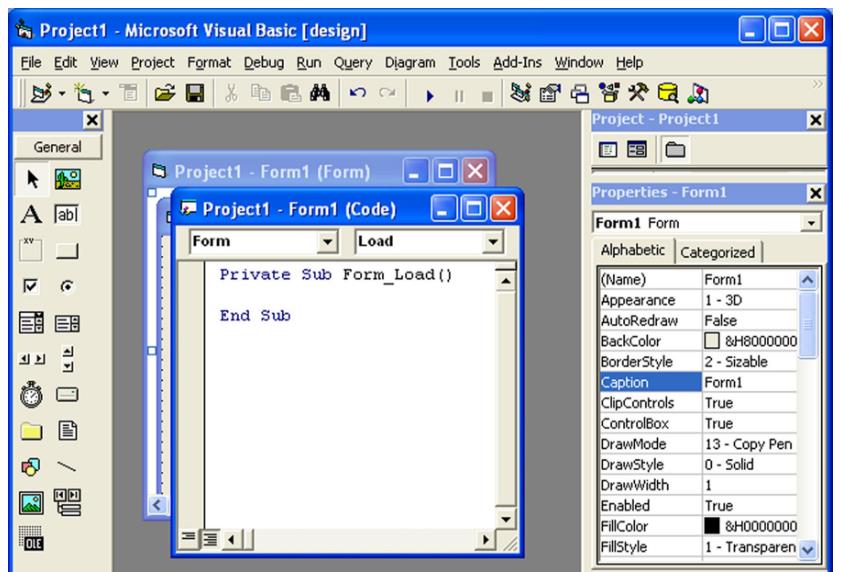This screenshot has height=572, width=841.
Task: Click the Break pause button
Action: click(459, 96)
